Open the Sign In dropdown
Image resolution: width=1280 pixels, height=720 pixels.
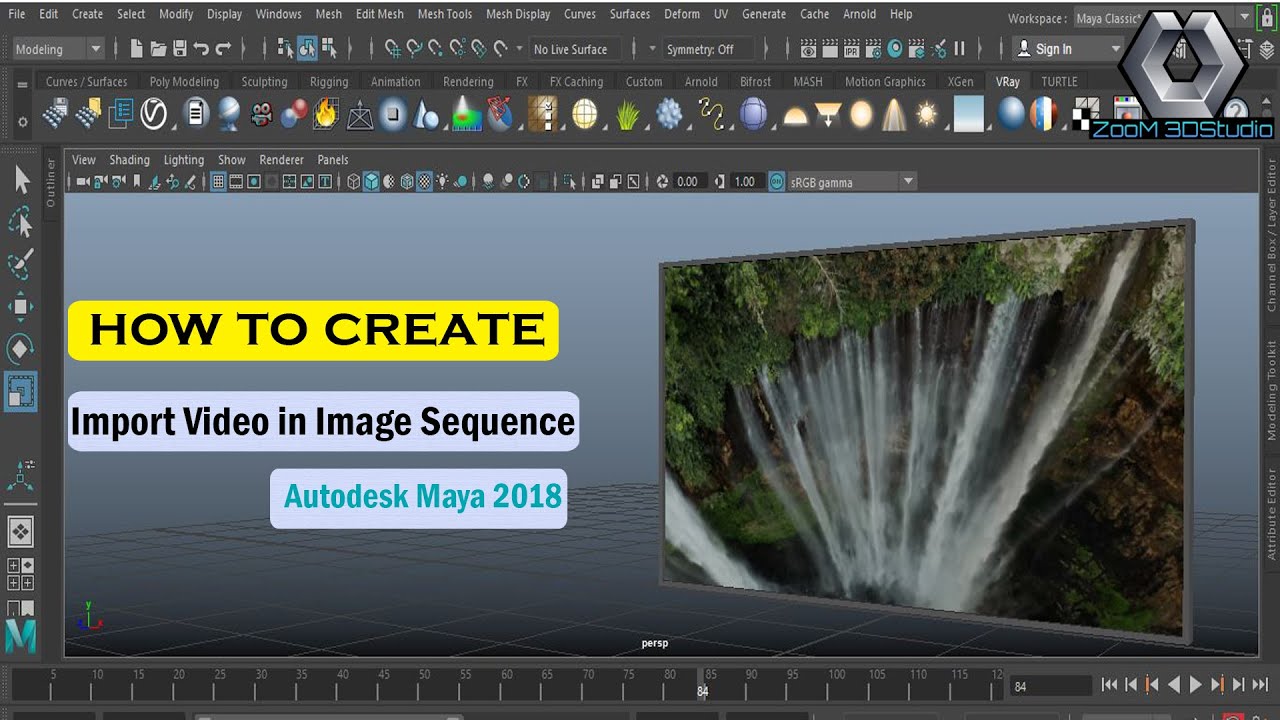tap(1069, 49)
